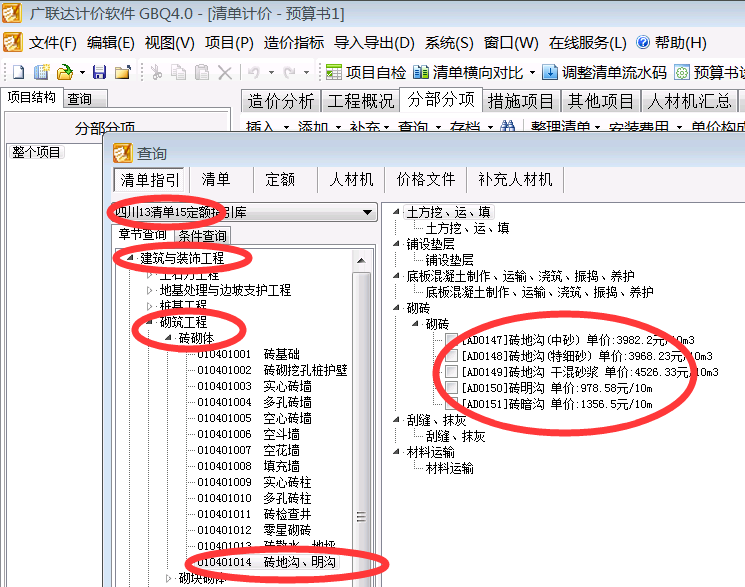This screenshot has width=745, height=587.
Task: Select the 整个项目 item in left panel
Action: point(36,152)
